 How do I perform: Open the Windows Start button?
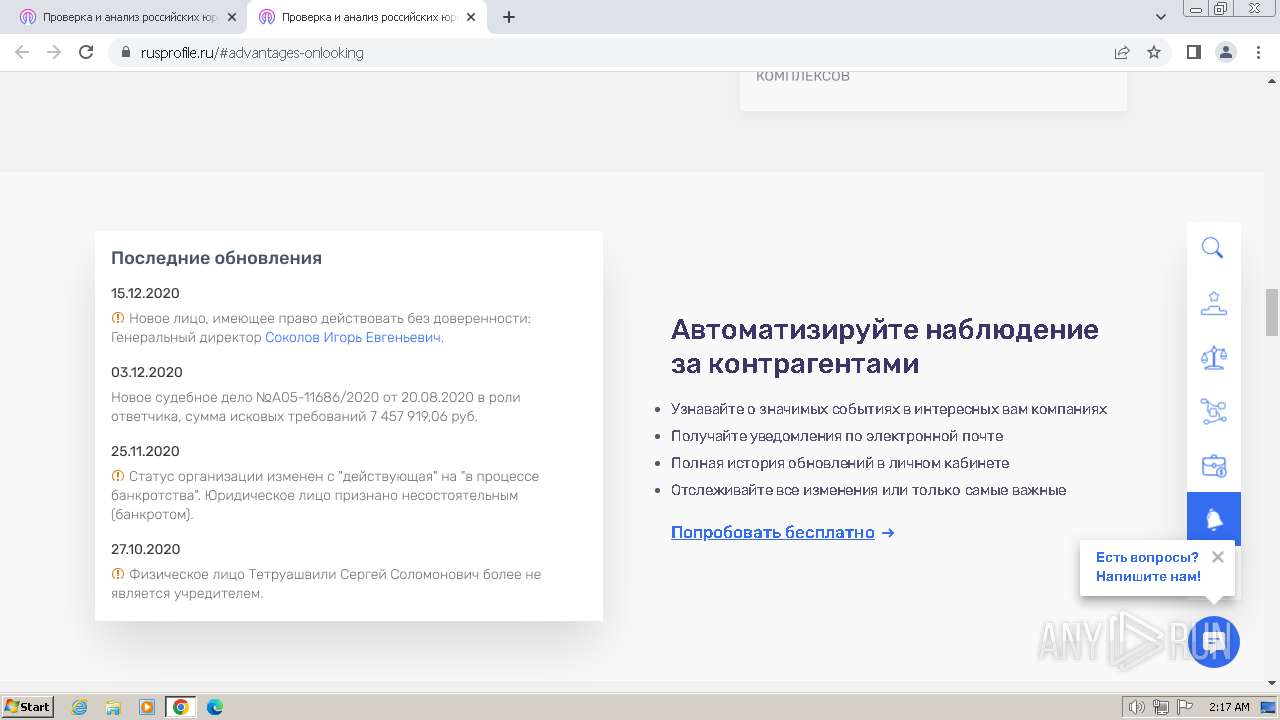28,706
